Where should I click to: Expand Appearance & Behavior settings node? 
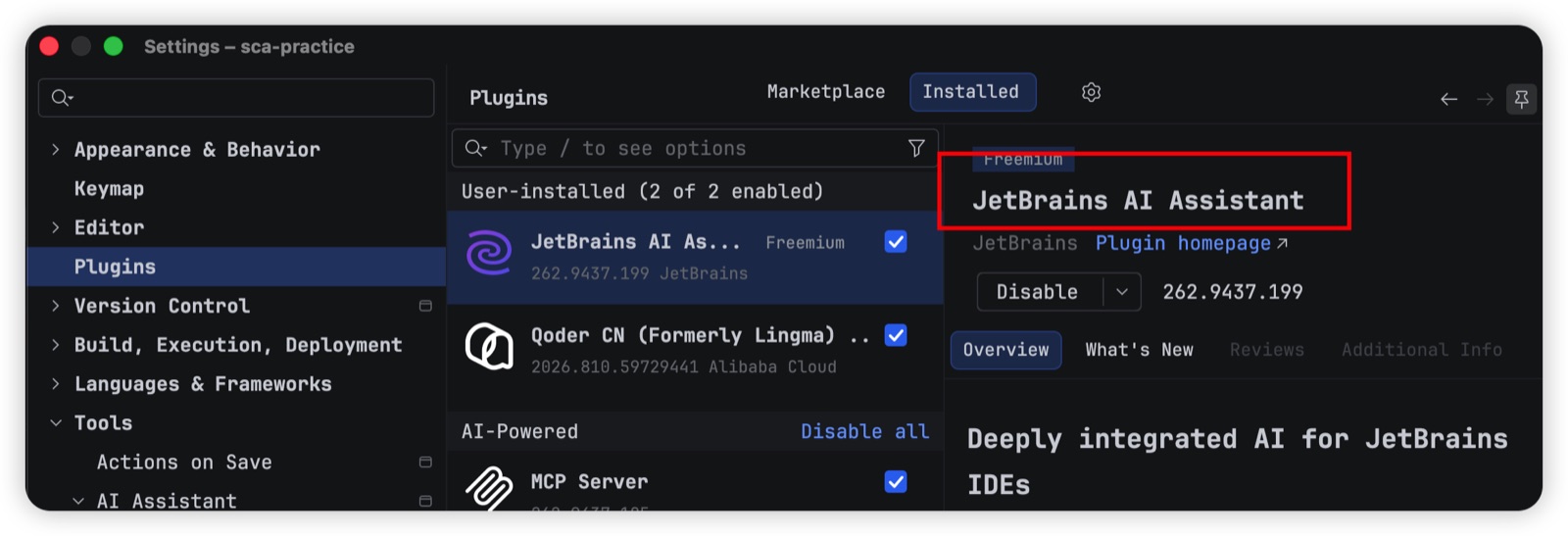pos(55,149)
